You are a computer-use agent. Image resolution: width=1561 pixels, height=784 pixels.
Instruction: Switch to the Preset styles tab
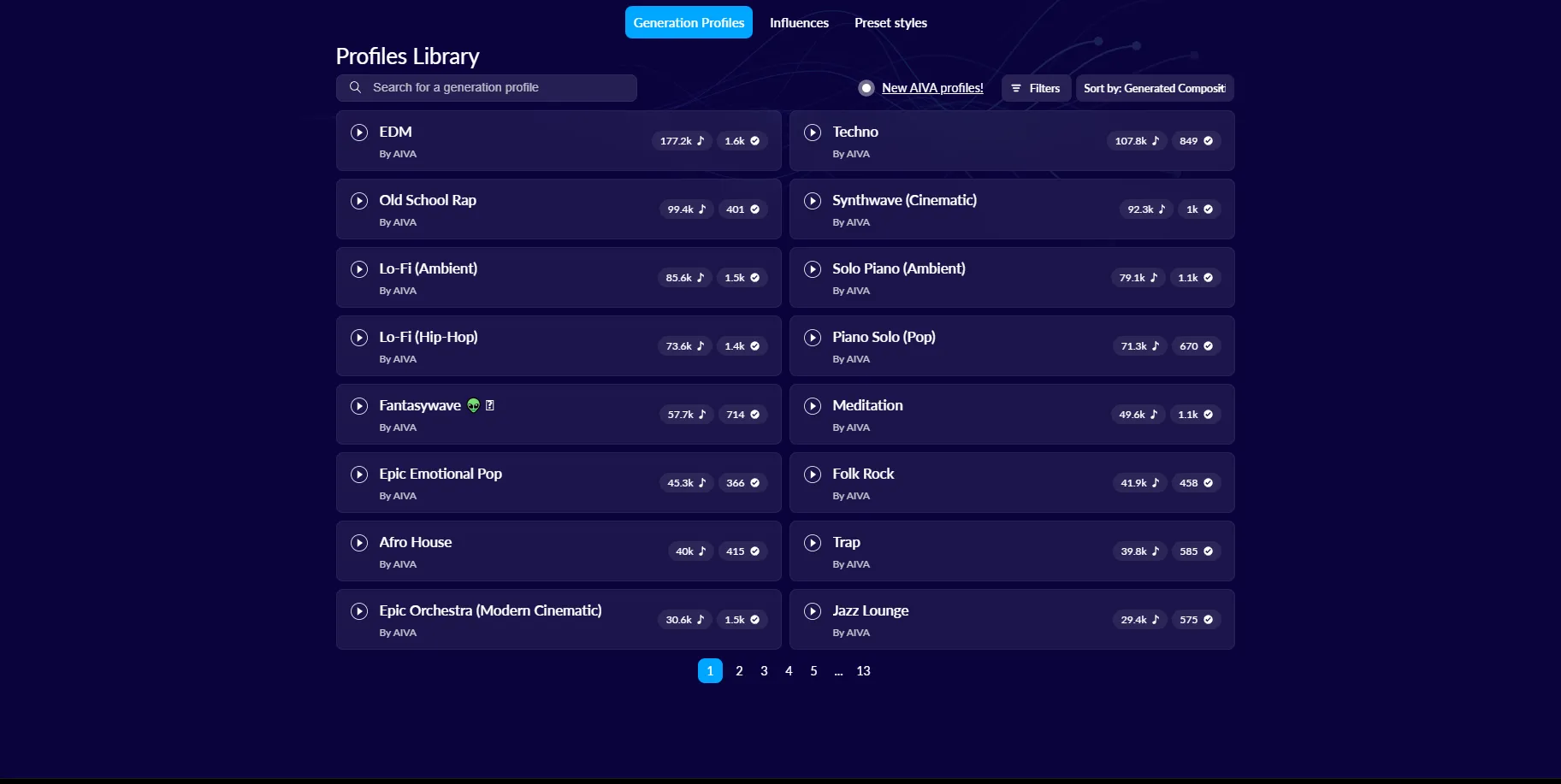click(890, 23)
